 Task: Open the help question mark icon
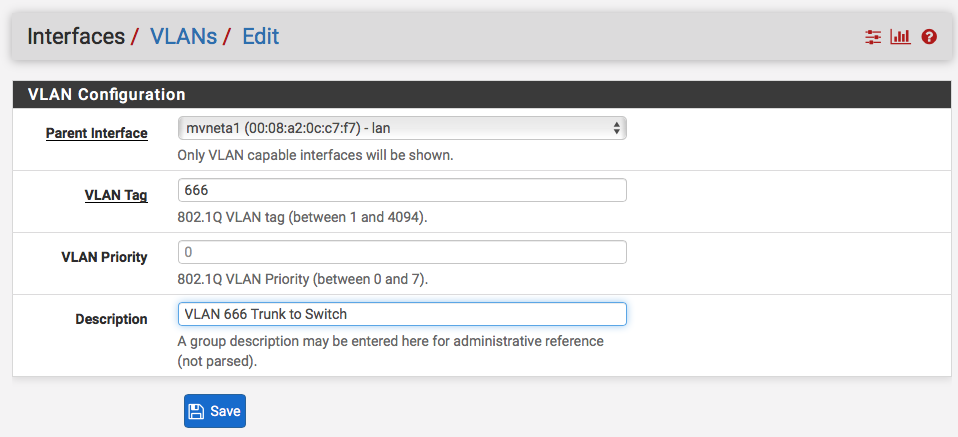coord(929,38)
